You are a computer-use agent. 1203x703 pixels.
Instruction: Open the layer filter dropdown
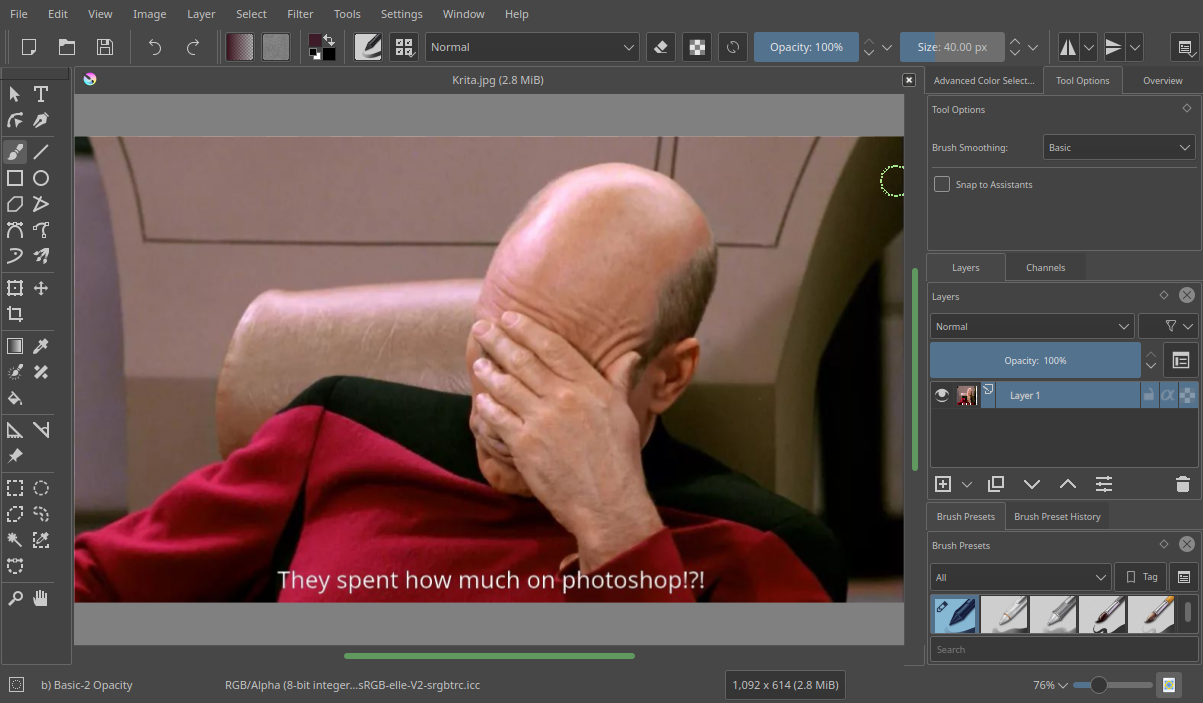(1168, 326)
